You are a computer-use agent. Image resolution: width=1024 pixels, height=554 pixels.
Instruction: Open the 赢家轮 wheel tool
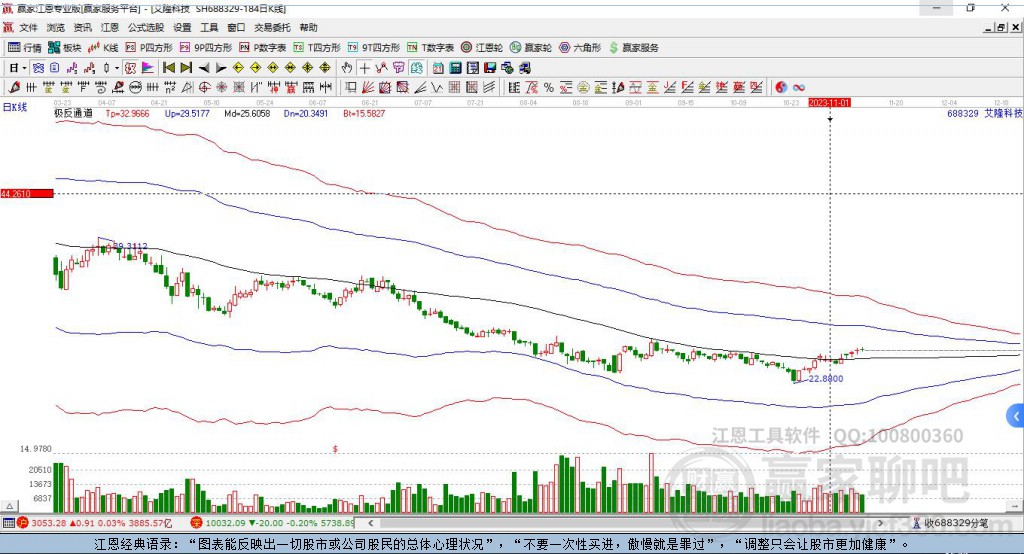click(531, 48)
